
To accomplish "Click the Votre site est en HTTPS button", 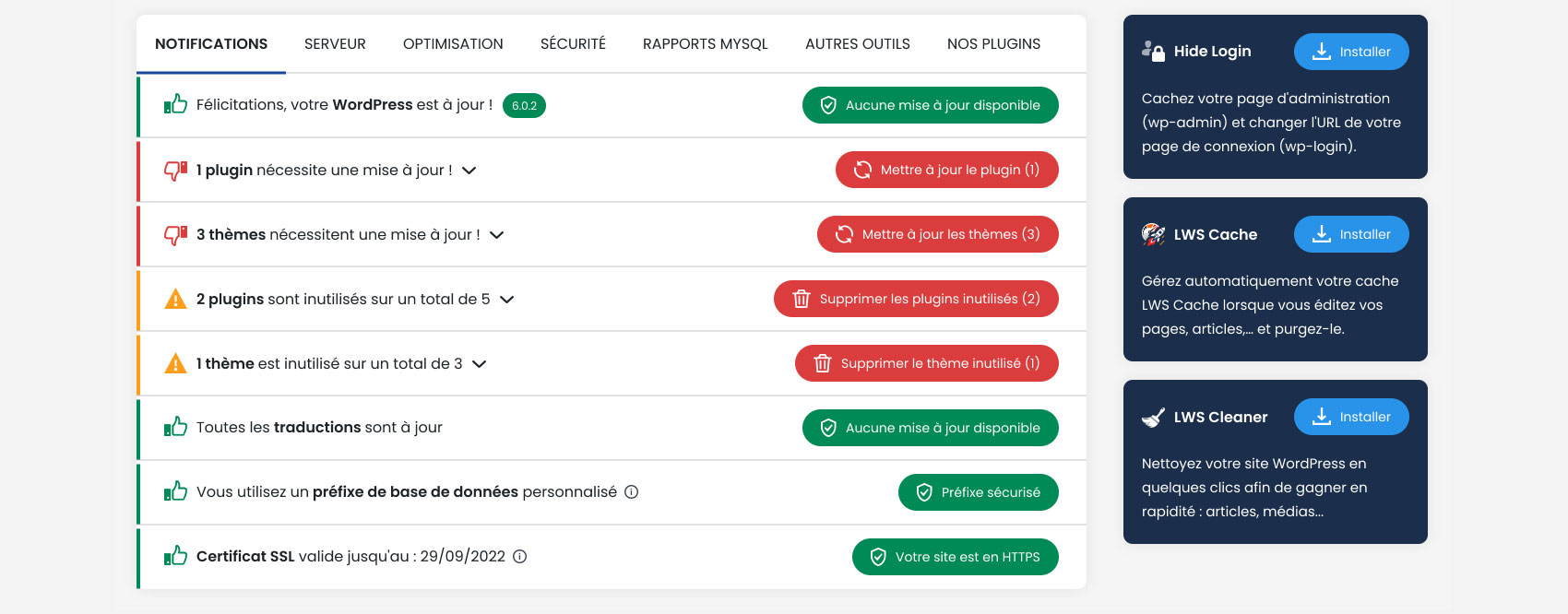I will 956,557.
